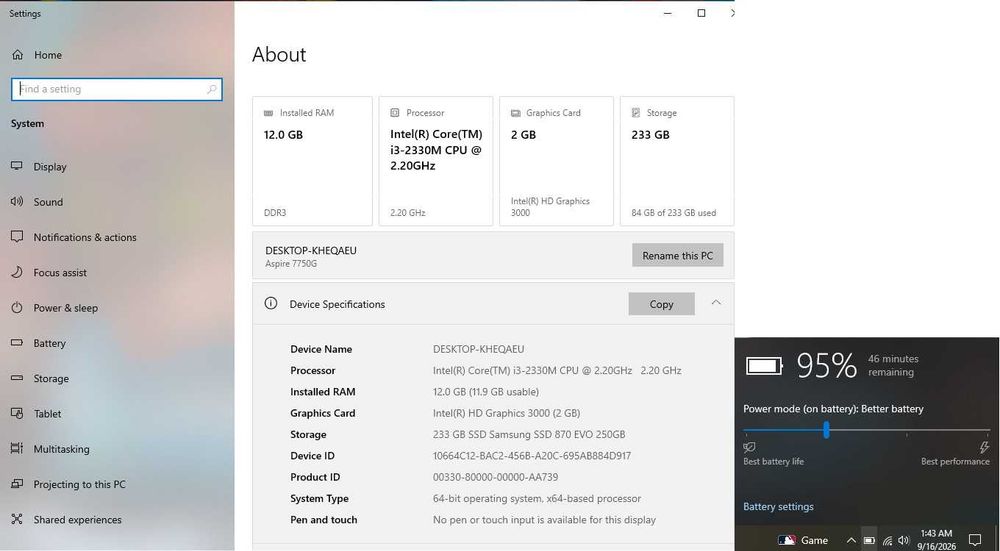Click the tablet icon beside Tablet
Screen dimensions: 1000x551
17,413
